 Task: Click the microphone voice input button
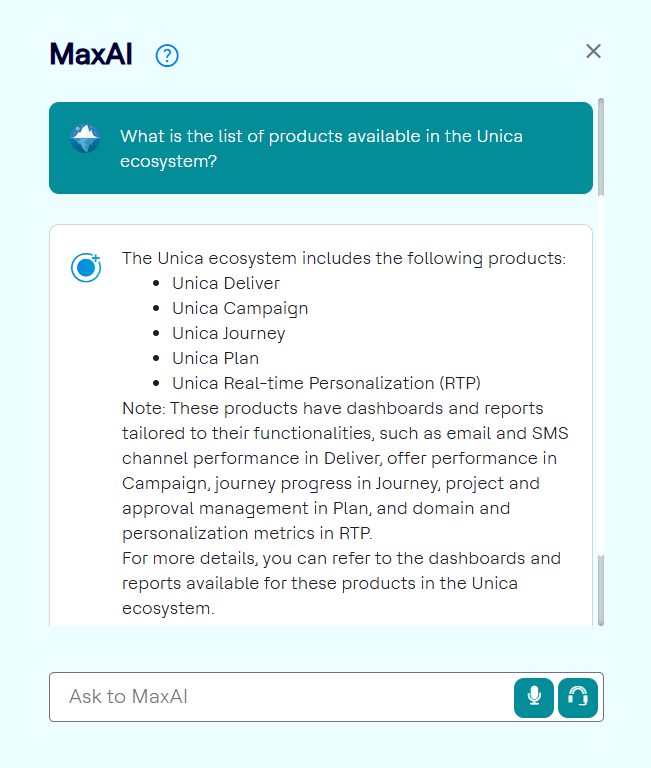[534, 697]
